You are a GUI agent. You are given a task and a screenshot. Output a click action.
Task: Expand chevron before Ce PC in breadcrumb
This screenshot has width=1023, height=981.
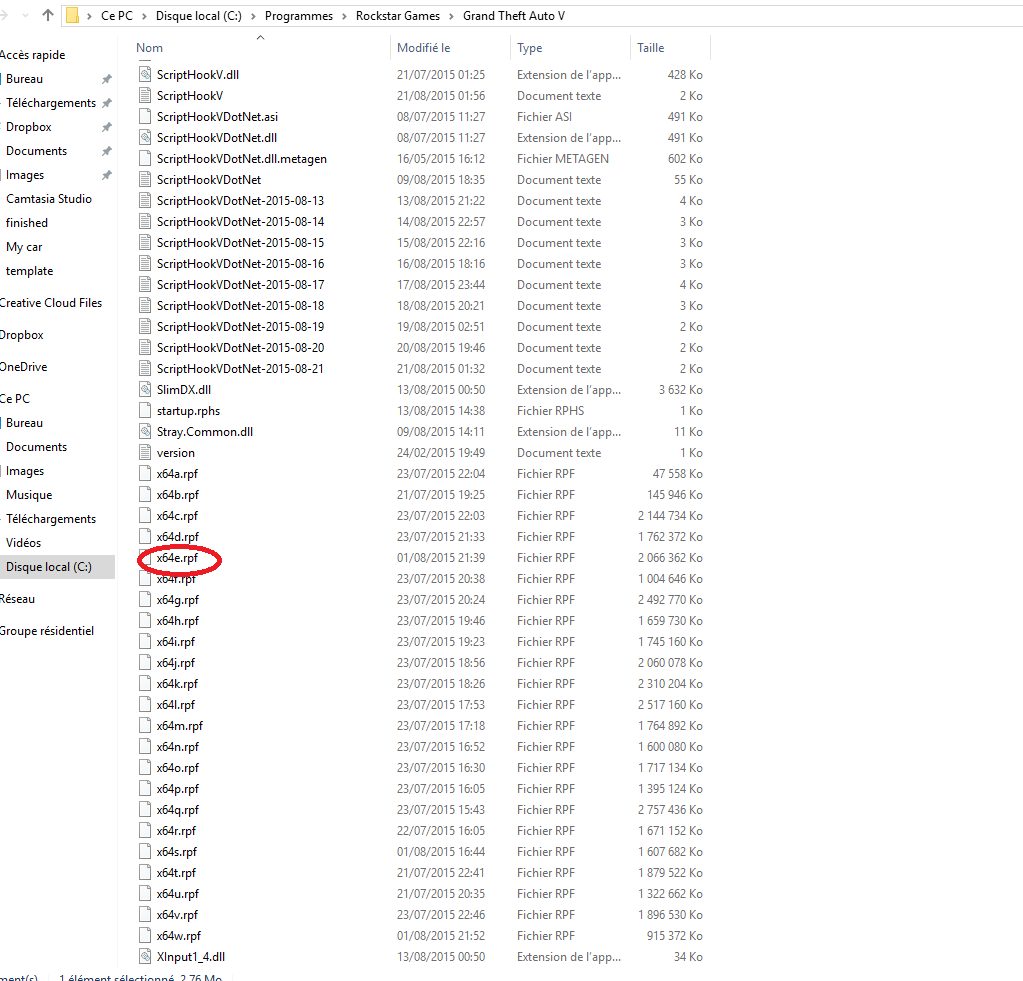coord(89,16)
